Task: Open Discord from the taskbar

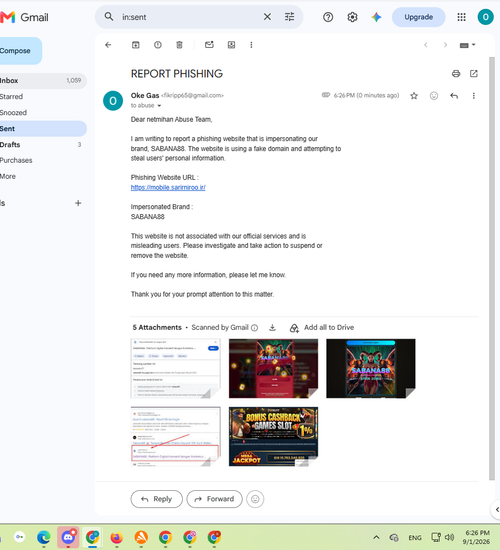Action: (68, 537)
